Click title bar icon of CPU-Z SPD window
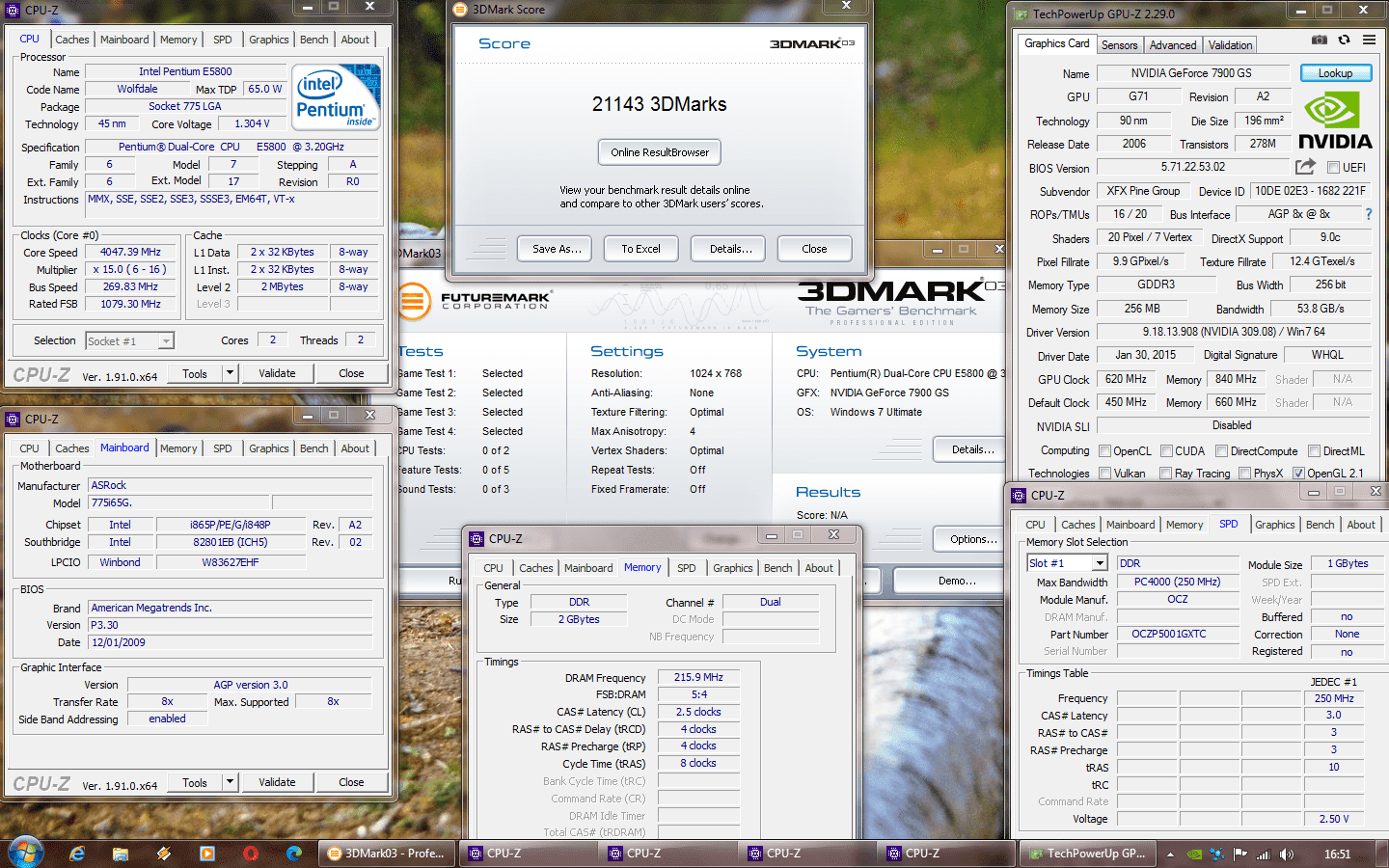The image size is (1389, 868). [x=1019, y=496]
